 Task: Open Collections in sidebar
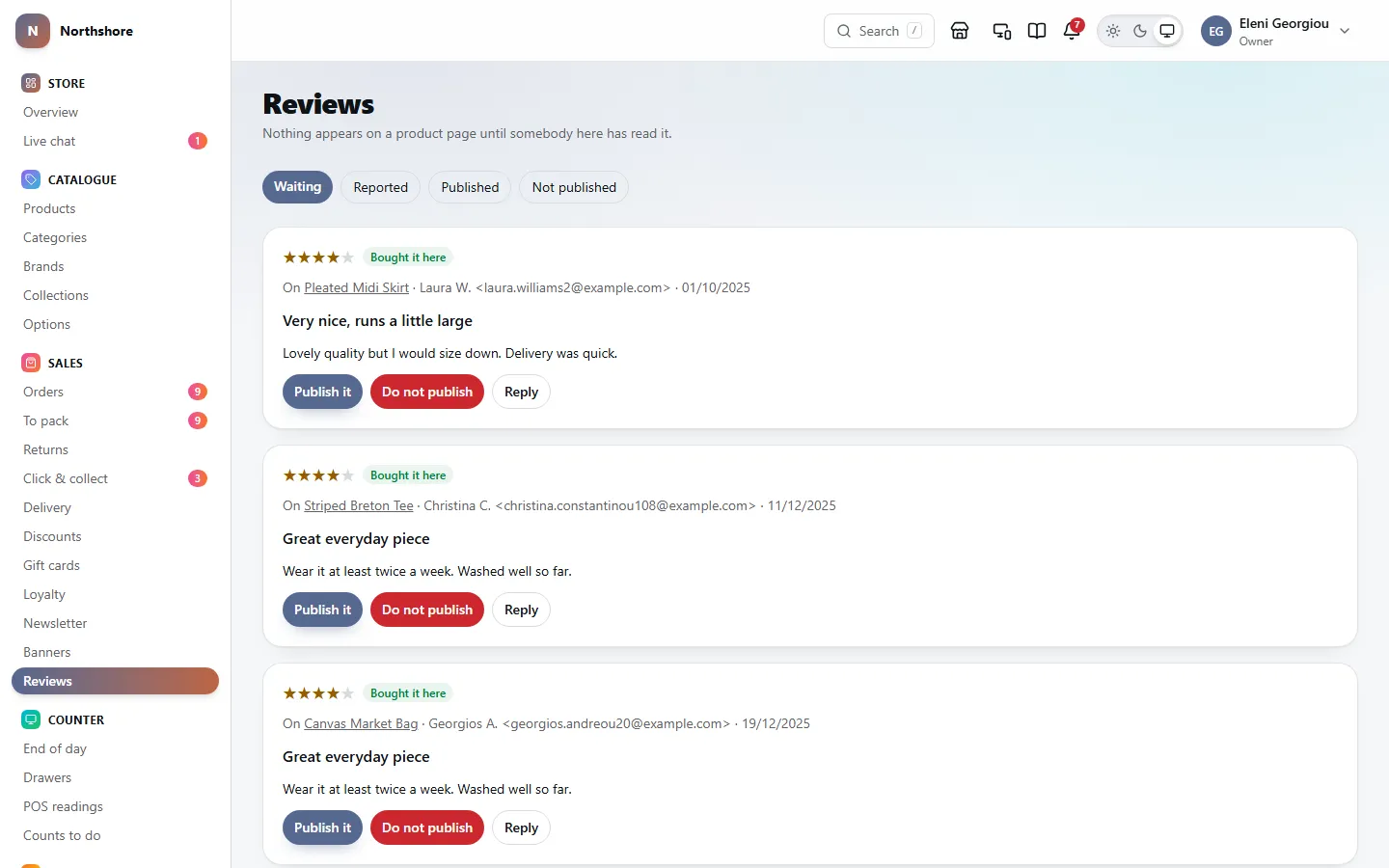click(x=115, y=295)
